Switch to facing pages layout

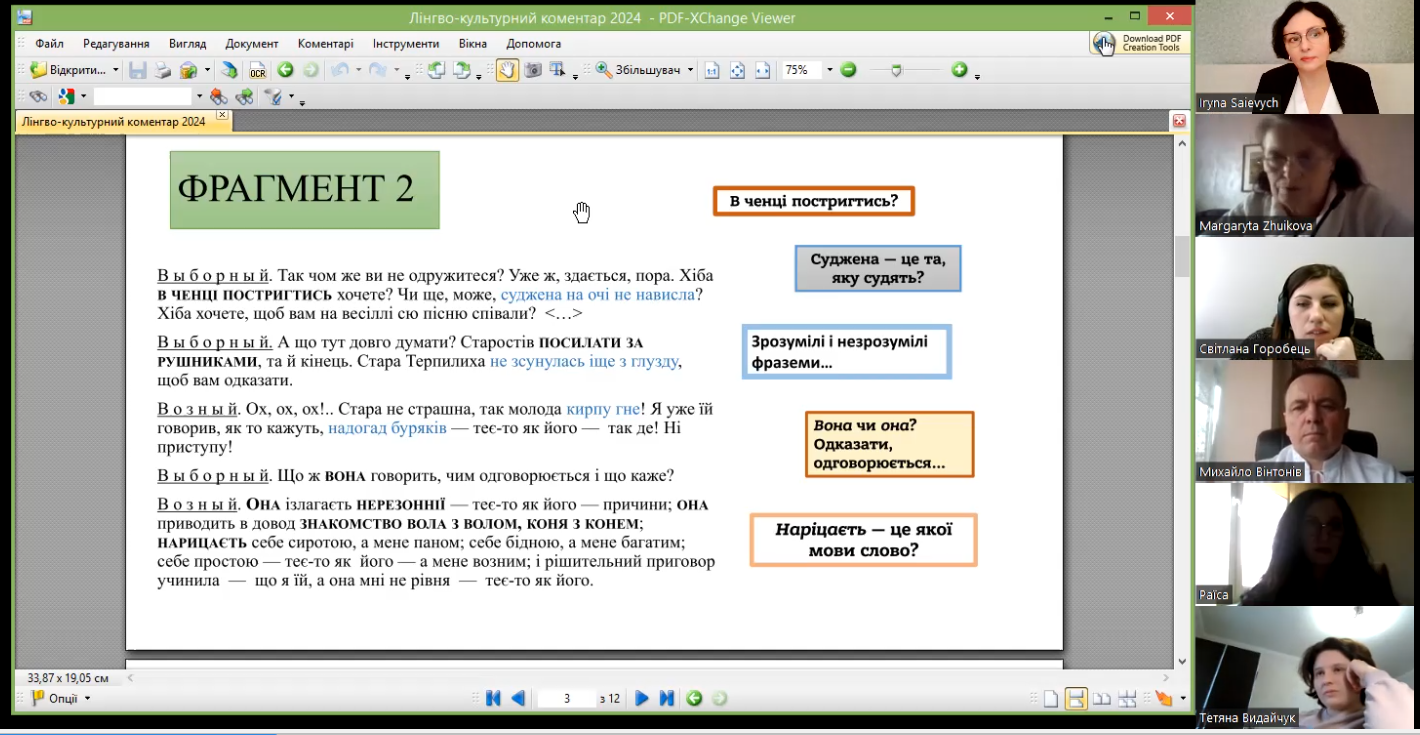(1101, 698)
